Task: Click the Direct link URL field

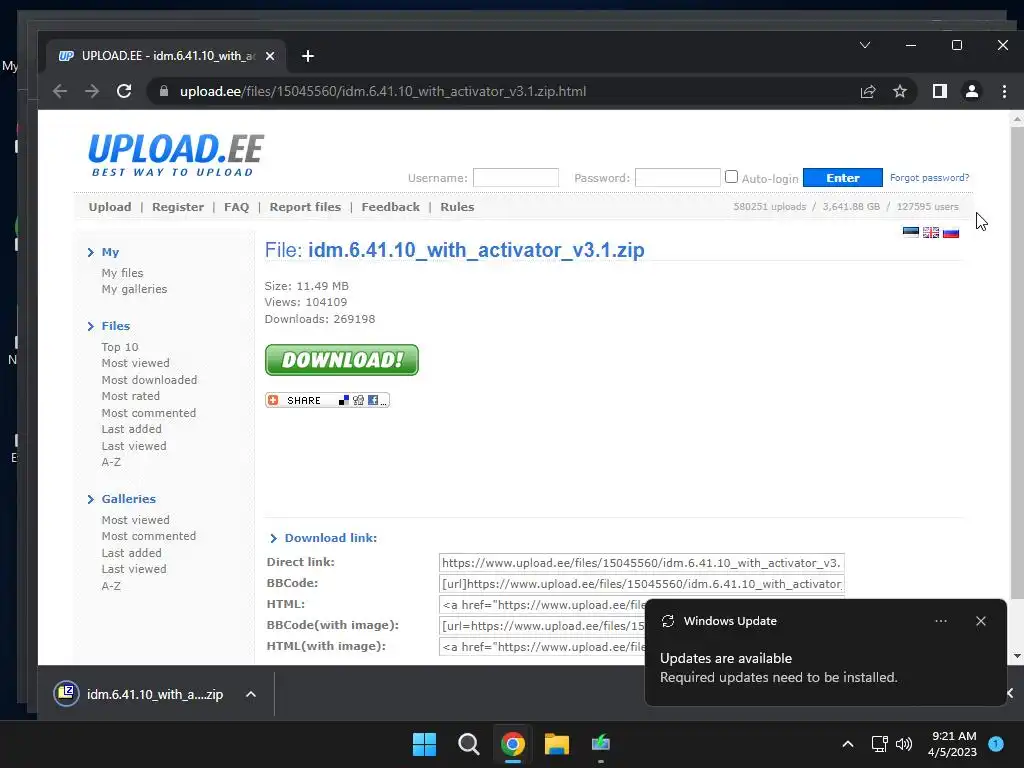Action: pyautogui.click(x=641, y=563)
